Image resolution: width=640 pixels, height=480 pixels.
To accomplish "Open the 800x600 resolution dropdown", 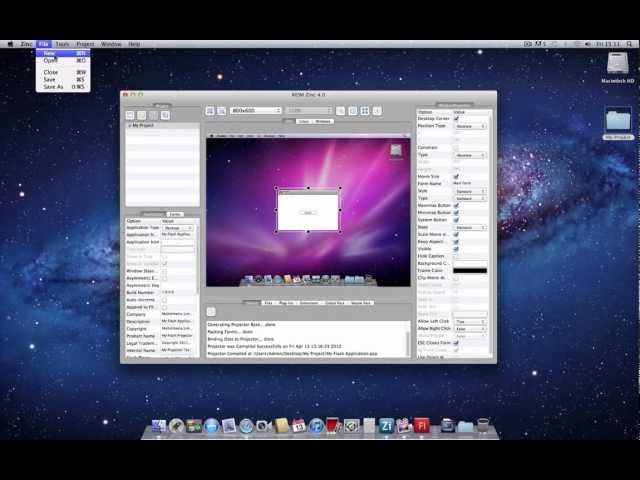I will tap(256, 111).
